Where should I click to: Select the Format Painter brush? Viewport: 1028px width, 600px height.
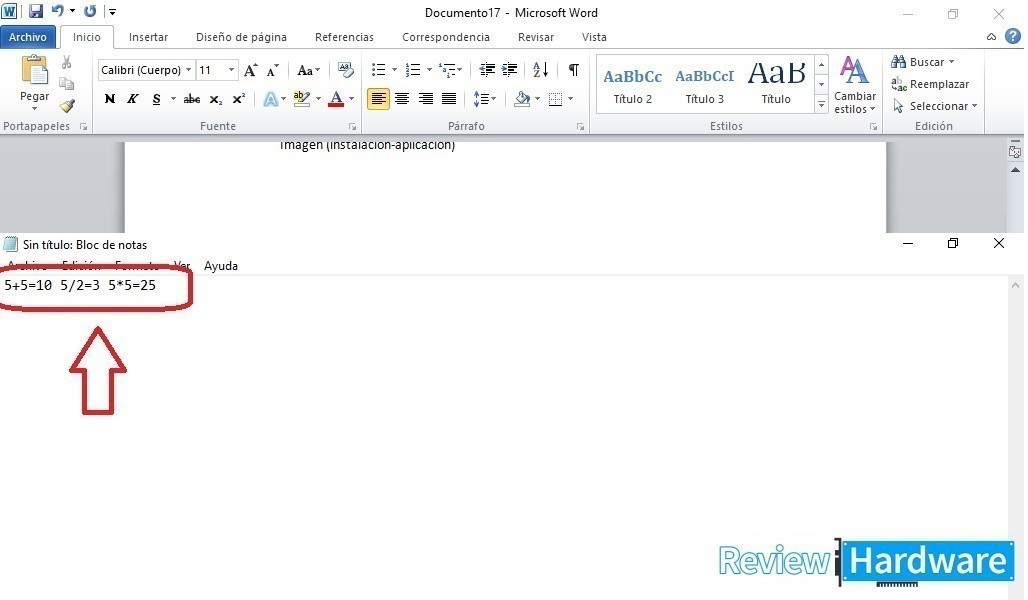coord(66,106)
